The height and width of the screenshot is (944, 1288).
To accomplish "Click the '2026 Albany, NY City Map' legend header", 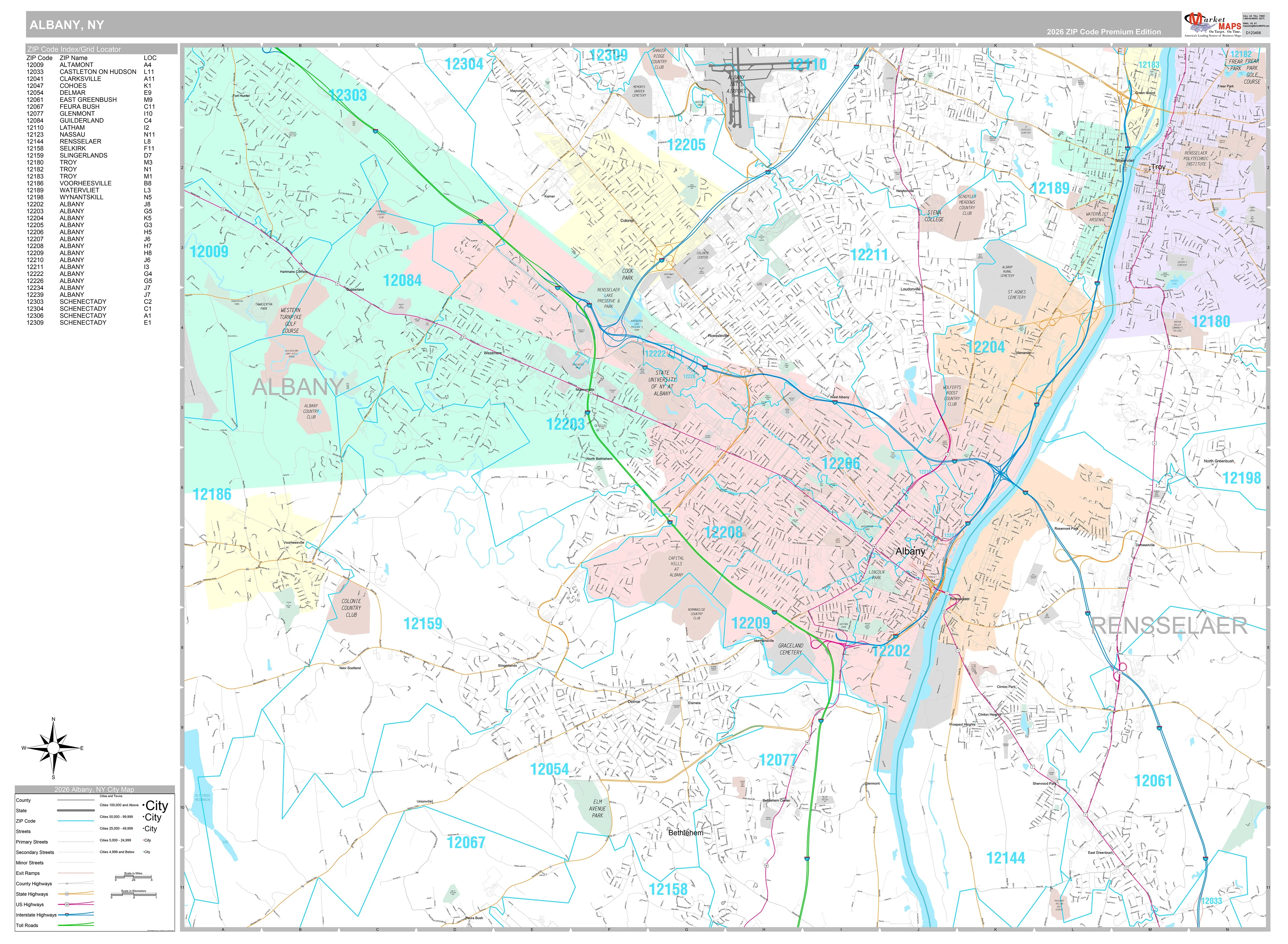I will (x=94, y=790).
